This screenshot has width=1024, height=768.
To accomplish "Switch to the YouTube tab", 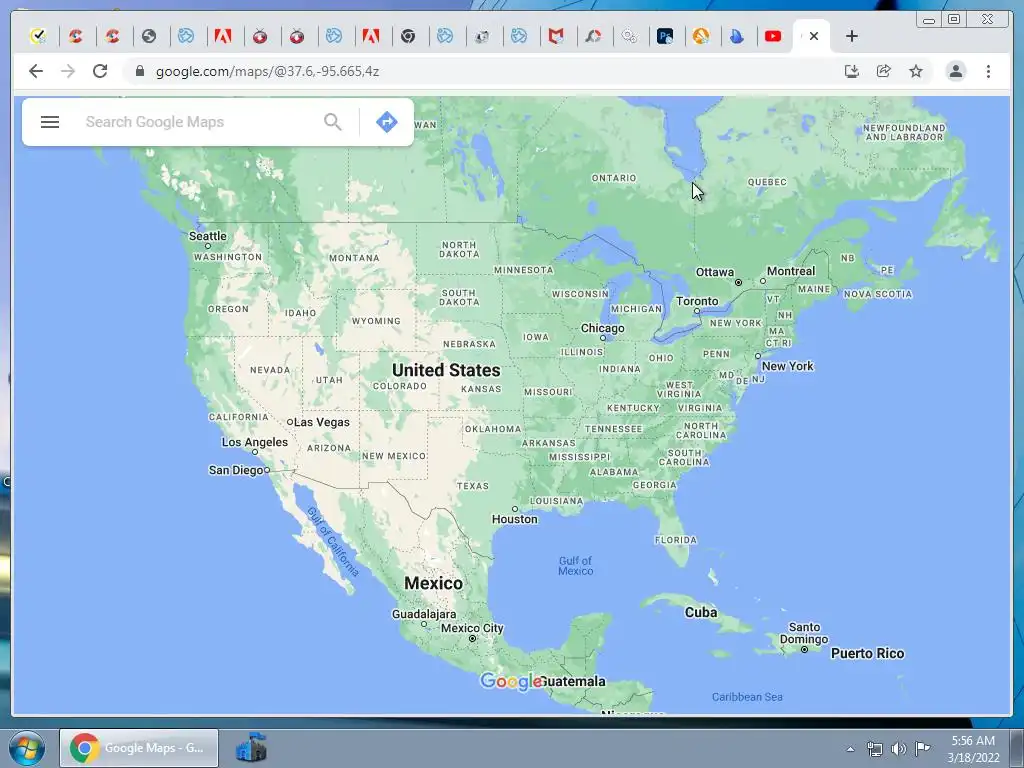I will click(773, 37).
